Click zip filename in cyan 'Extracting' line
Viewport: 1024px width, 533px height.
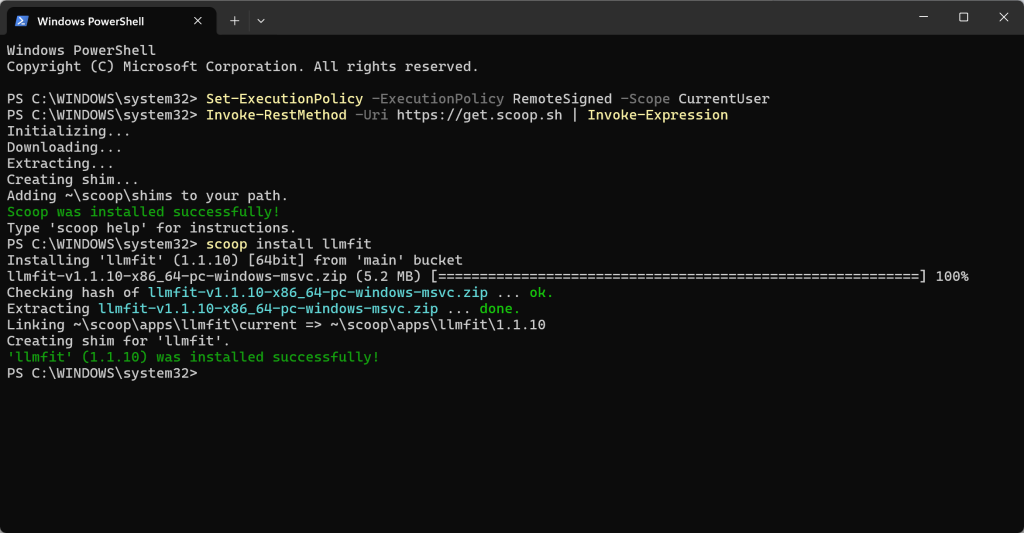click(268, 308)
